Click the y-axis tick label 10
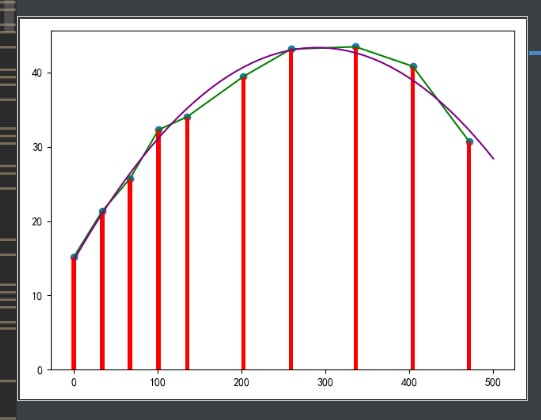 [x=37, y=296]
